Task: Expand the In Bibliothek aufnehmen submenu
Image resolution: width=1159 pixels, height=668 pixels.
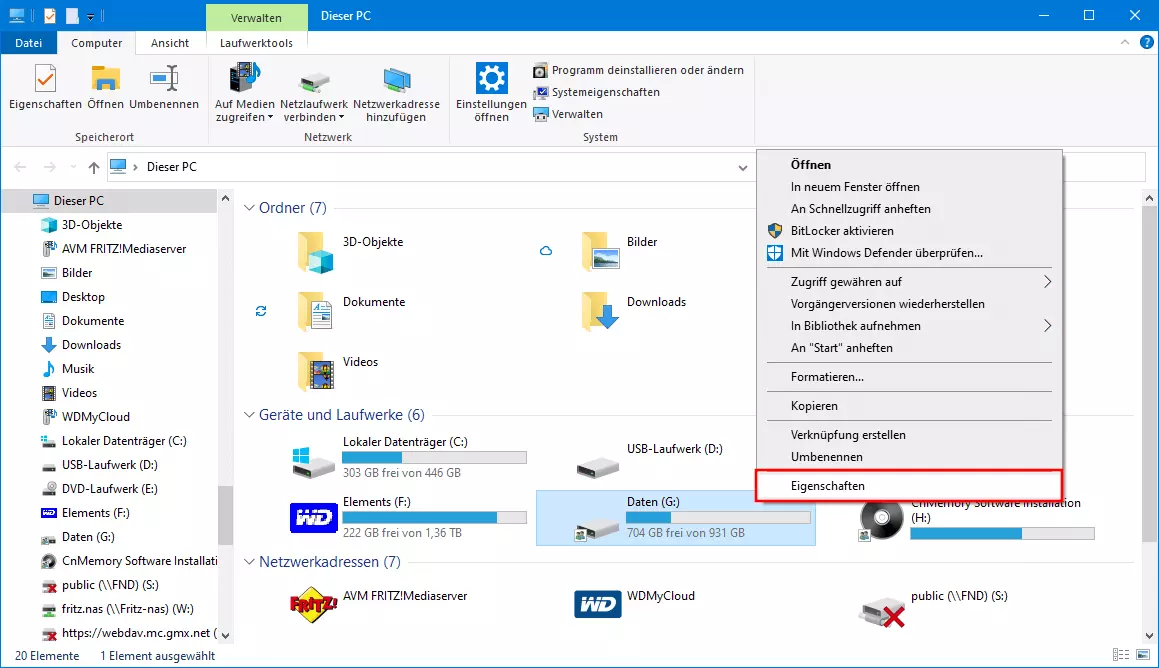Action: [x=909, y=326]
